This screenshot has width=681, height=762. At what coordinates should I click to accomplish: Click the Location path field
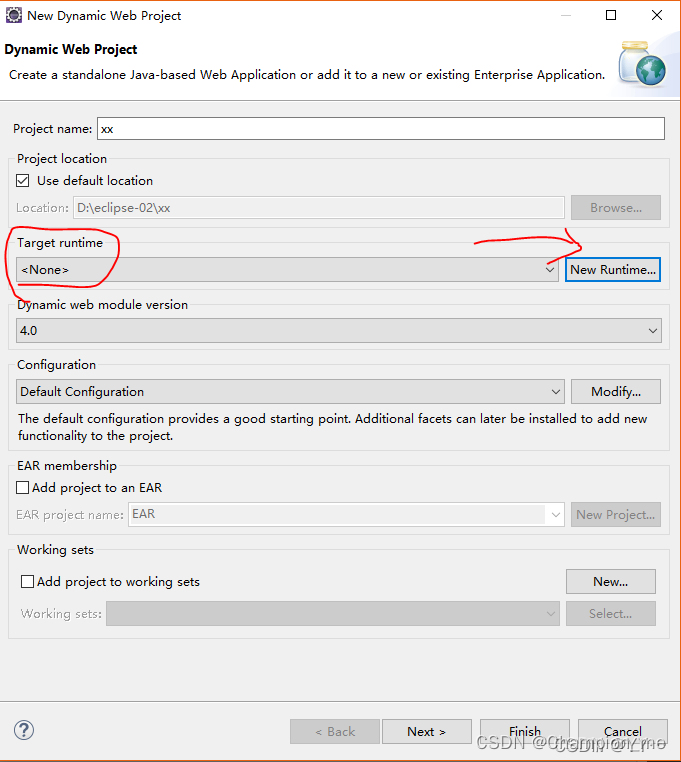click(319, 208)
